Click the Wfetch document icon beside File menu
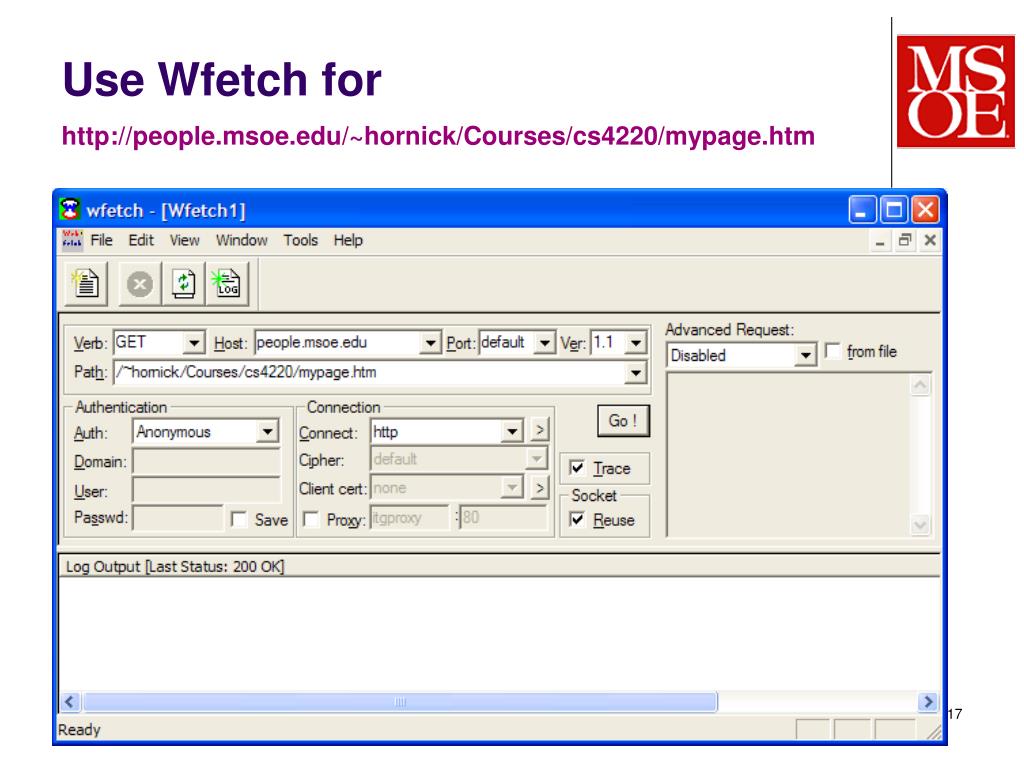 pyautogui.click(x=72, y=240)
